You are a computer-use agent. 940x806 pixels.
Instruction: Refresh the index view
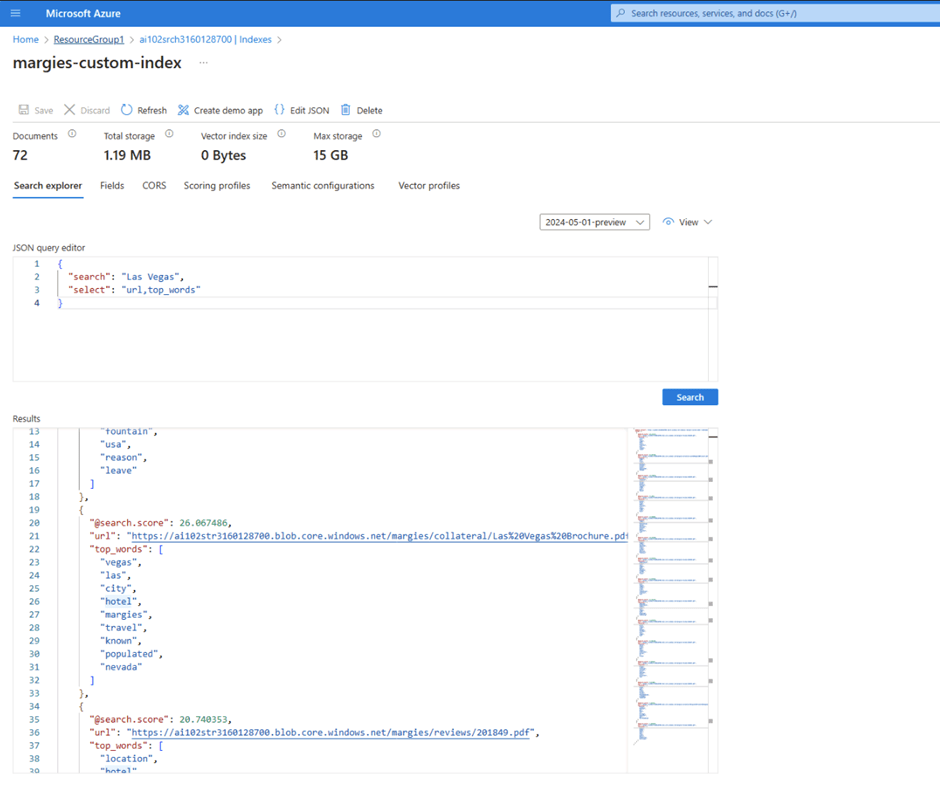pos(127,110)
